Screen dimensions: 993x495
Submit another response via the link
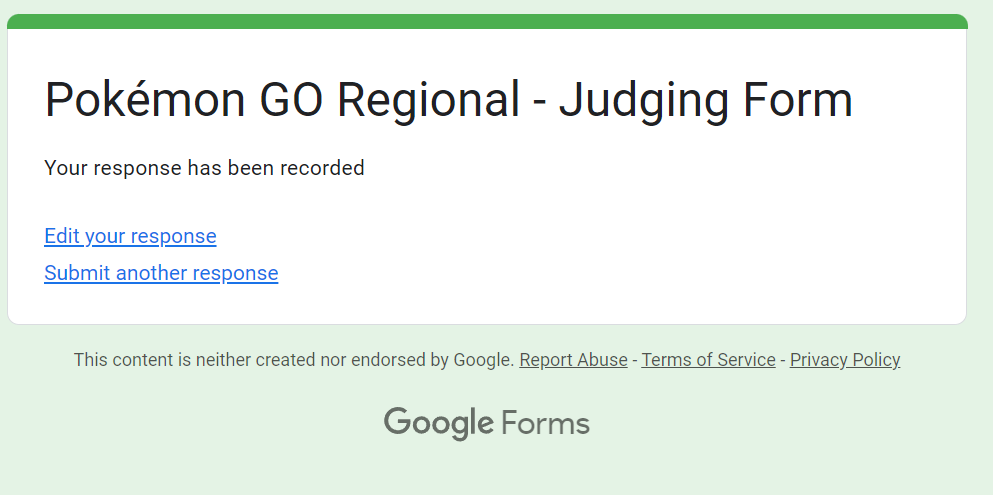161,273
